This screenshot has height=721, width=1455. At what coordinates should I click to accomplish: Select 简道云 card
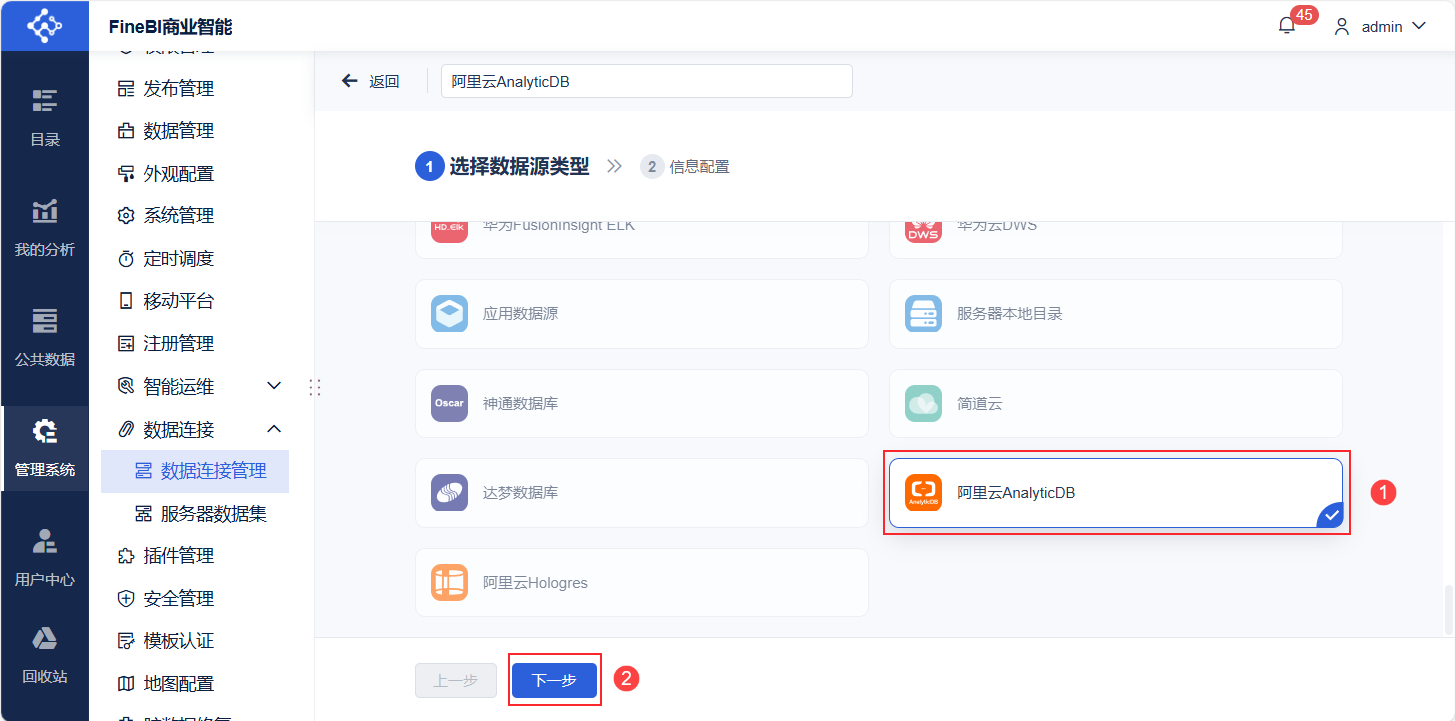click(1115, 404)
